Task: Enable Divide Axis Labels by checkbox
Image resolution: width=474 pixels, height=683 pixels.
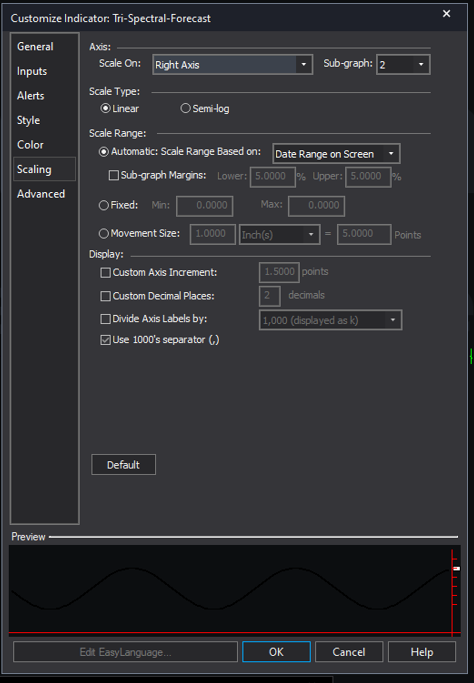Action: point(105,319)
